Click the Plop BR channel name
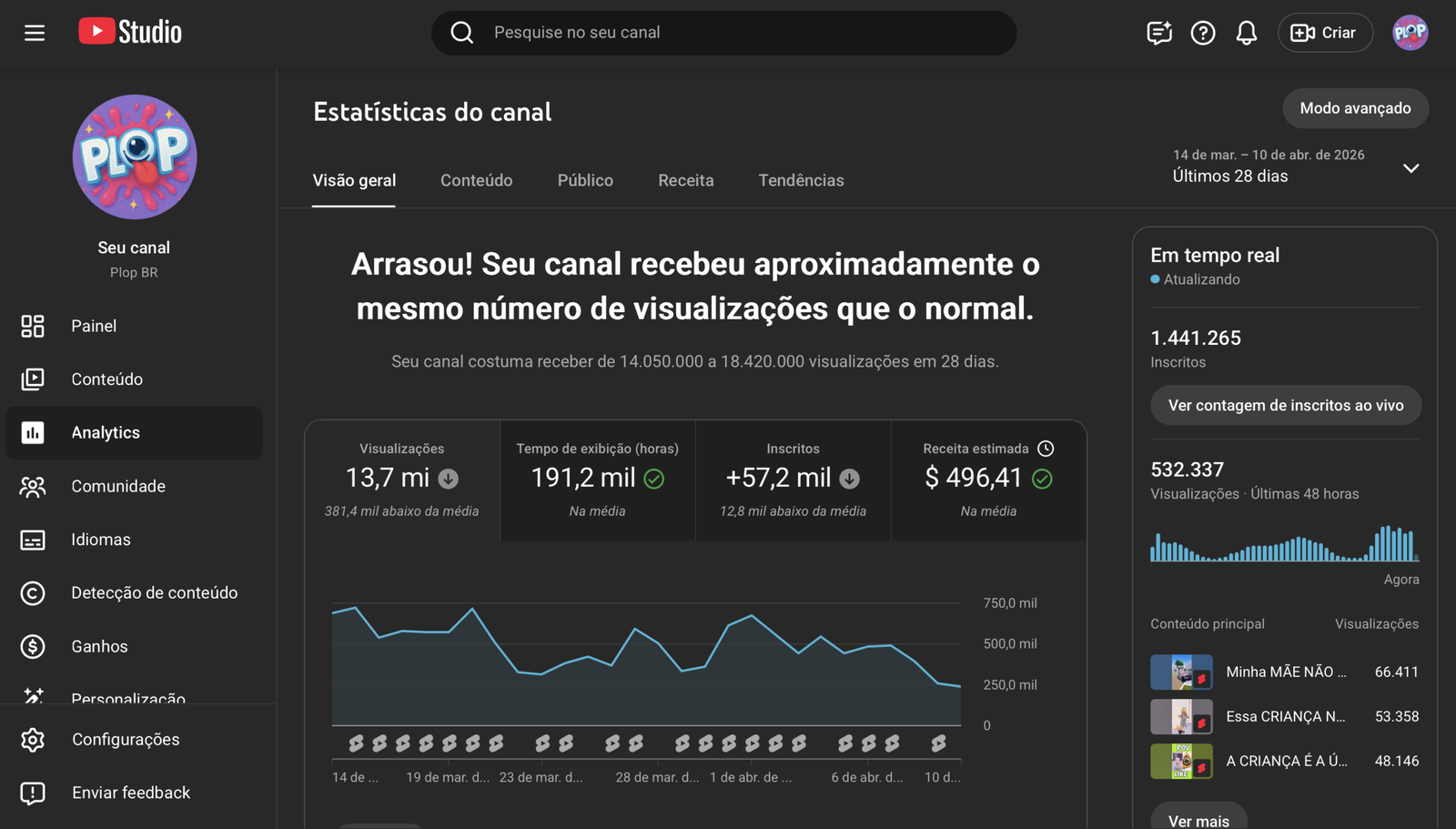Viewport: 1456px width, 829px height. click(134, 272)
